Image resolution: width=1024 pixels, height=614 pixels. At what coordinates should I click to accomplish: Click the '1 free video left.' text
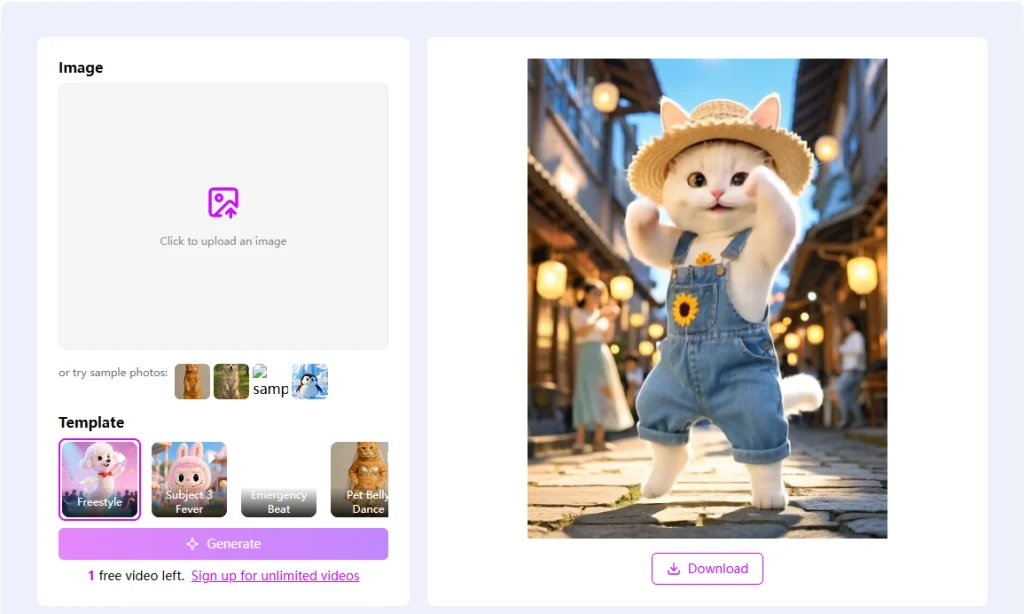[136, 575]
